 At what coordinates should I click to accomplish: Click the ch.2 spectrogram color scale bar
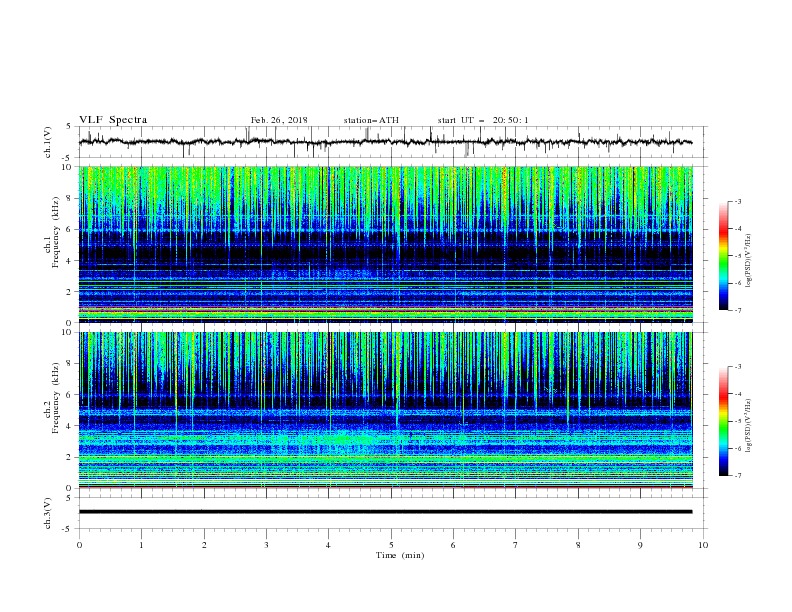tap(723, 421)
